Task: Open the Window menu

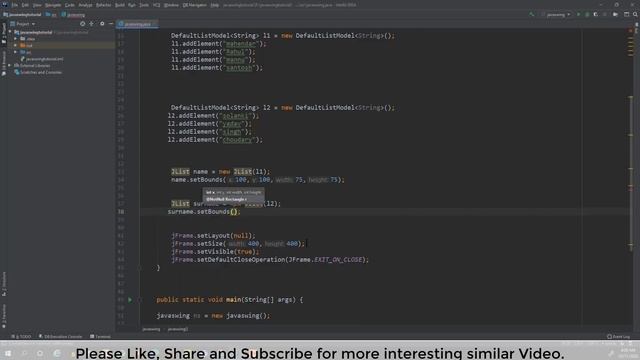Action: [171, 5]
